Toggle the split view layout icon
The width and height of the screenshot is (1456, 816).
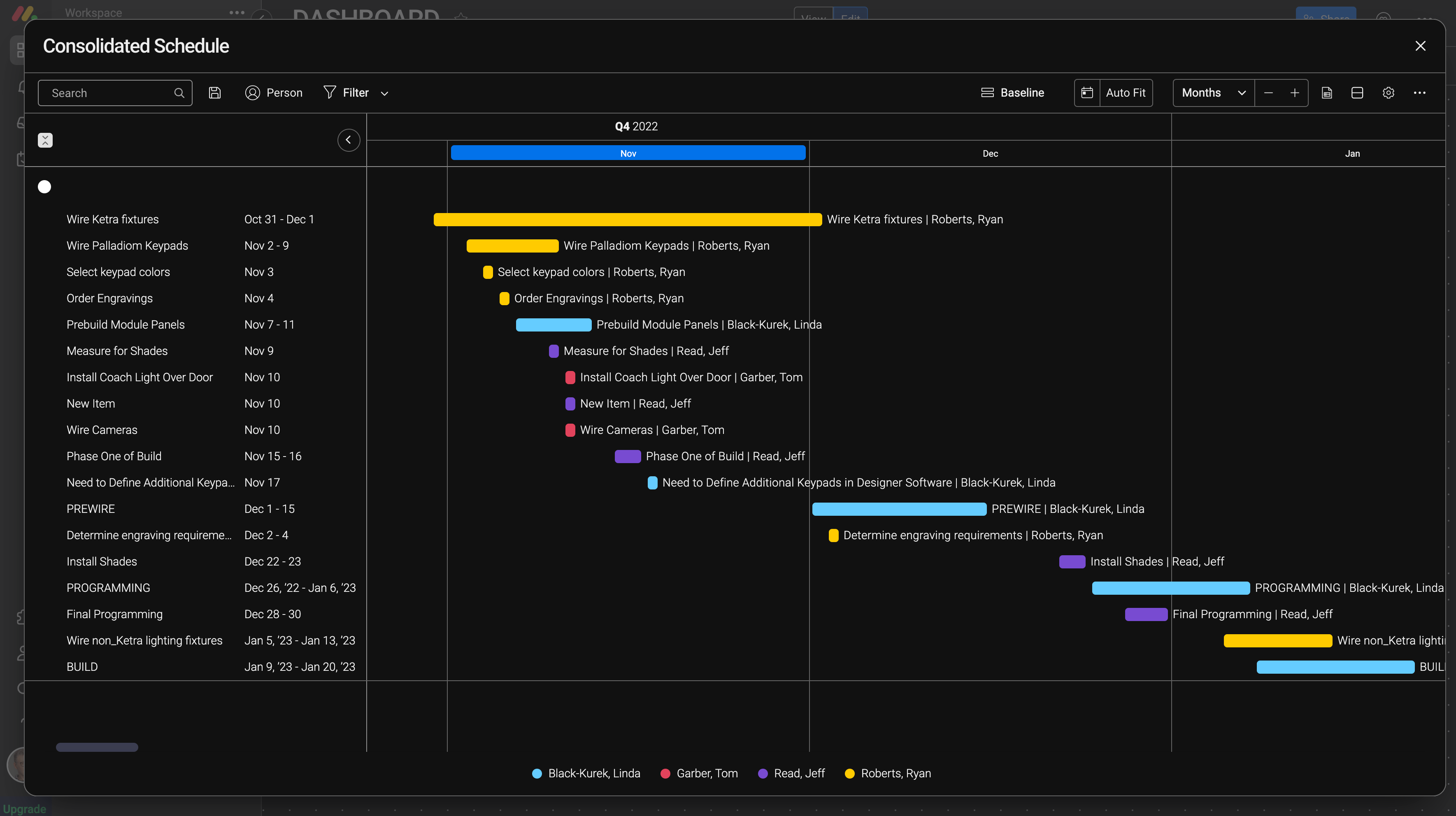click(x=1357, y=93)
